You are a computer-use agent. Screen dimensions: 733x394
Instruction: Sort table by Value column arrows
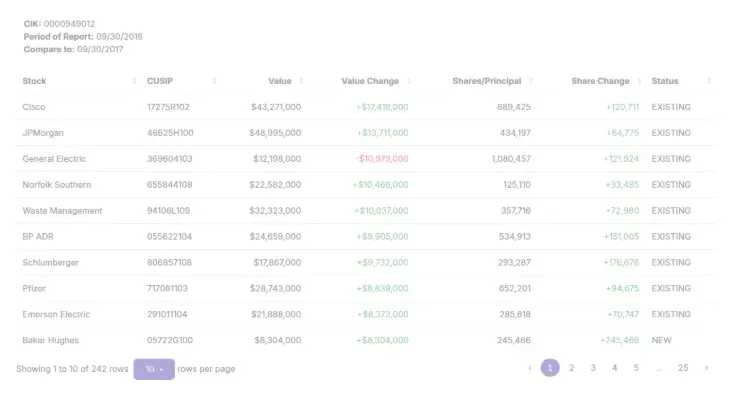[301, 81]
